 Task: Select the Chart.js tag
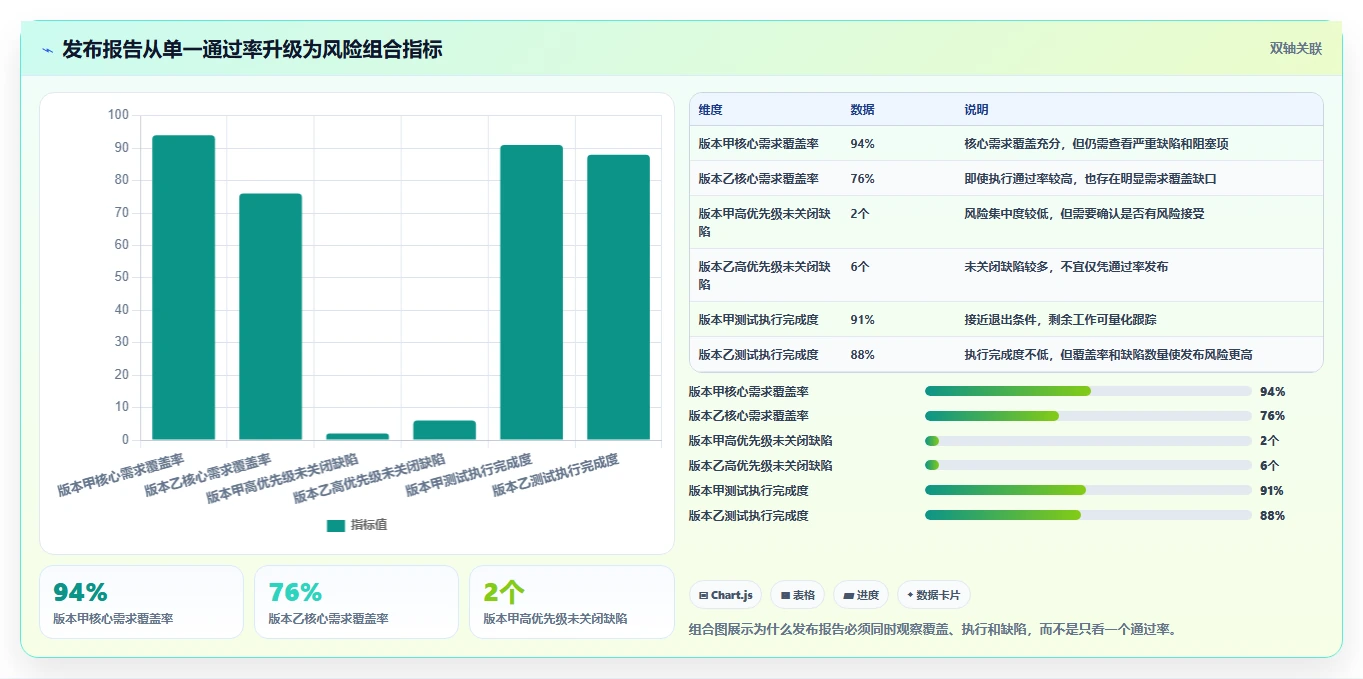pyautogui.click(x=725, y=595)
